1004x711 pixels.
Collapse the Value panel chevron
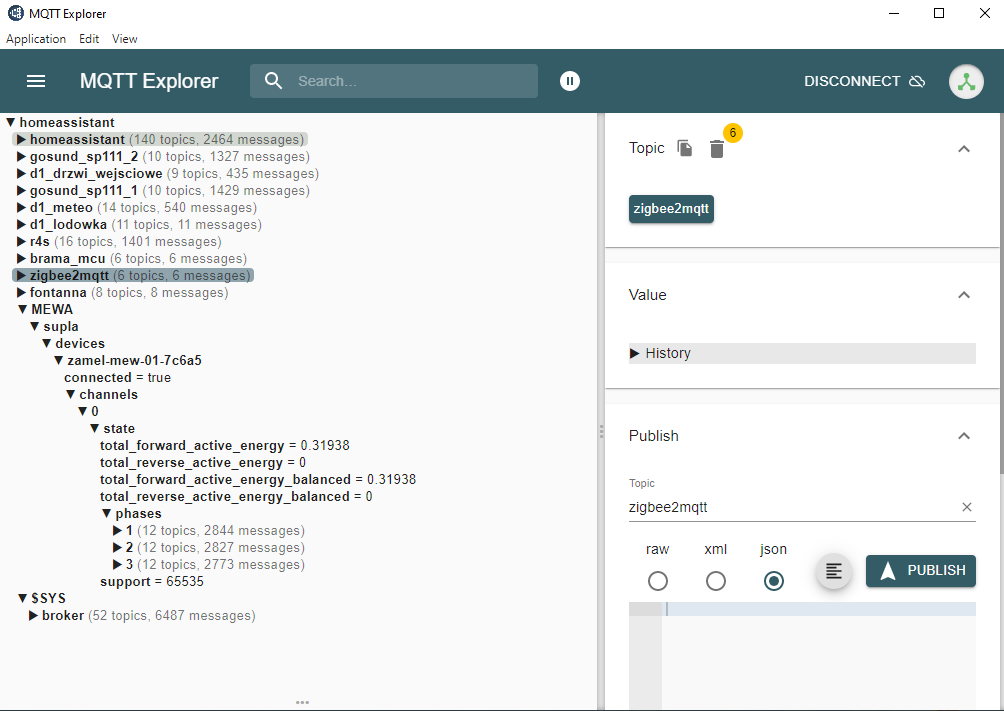[x=964, y=295]
